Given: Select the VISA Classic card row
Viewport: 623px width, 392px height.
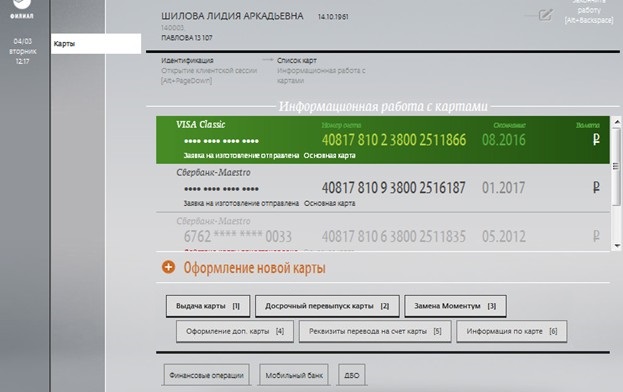Looking at the screenshot, I should coord(383,140).
